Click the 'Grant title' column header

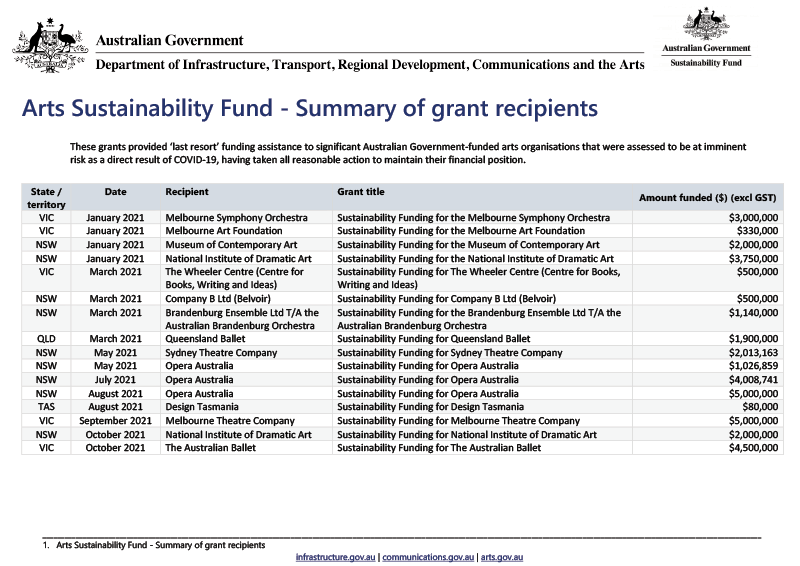(x=361, y=190)
